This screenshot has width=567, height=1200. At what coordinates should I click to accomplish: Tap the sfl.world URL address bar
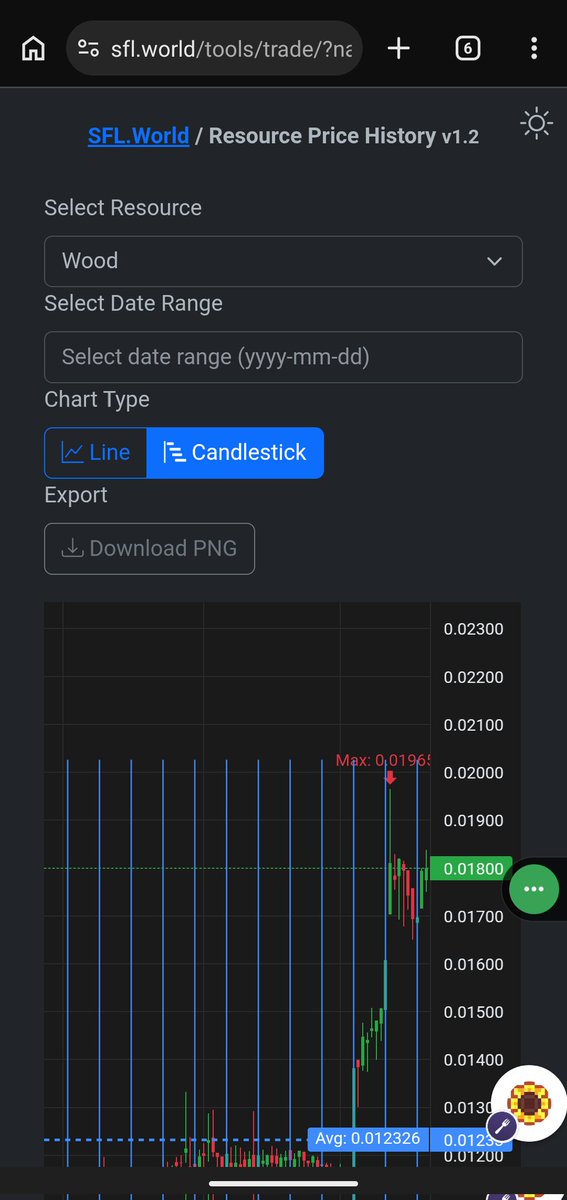click(x=214, y=48)
